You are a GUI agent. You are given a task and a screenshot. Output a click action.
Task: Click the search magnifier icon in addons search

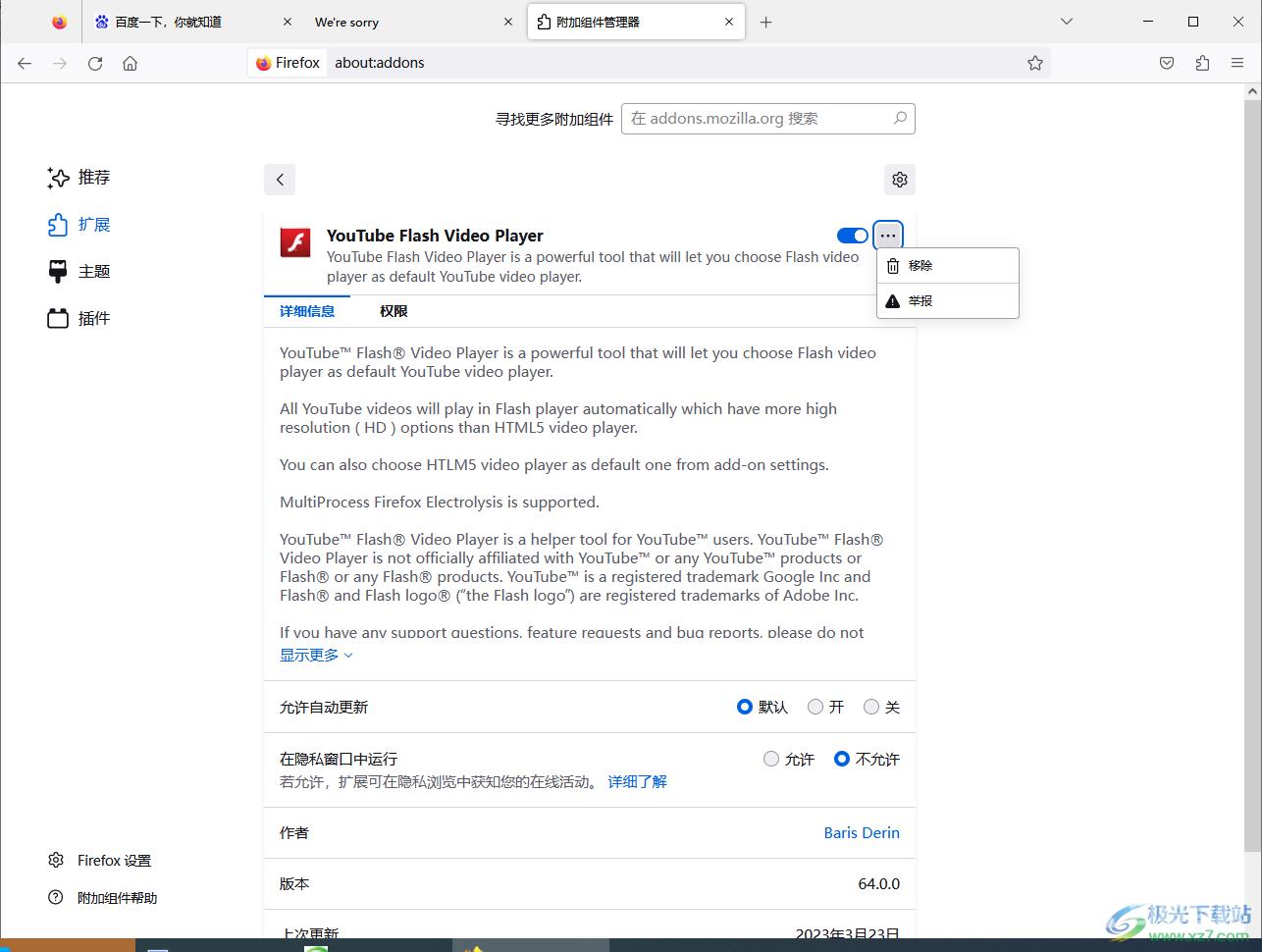[x=900, y=118]
